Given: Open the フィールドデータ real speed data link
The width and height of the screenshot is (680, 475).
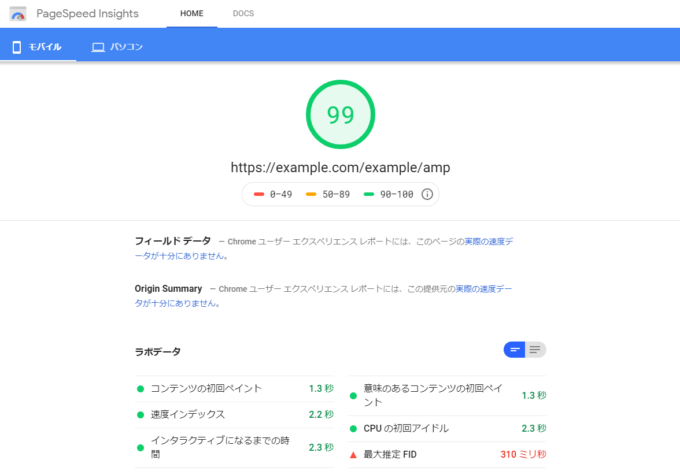Looking at the screenshot, I should (489, 242).
